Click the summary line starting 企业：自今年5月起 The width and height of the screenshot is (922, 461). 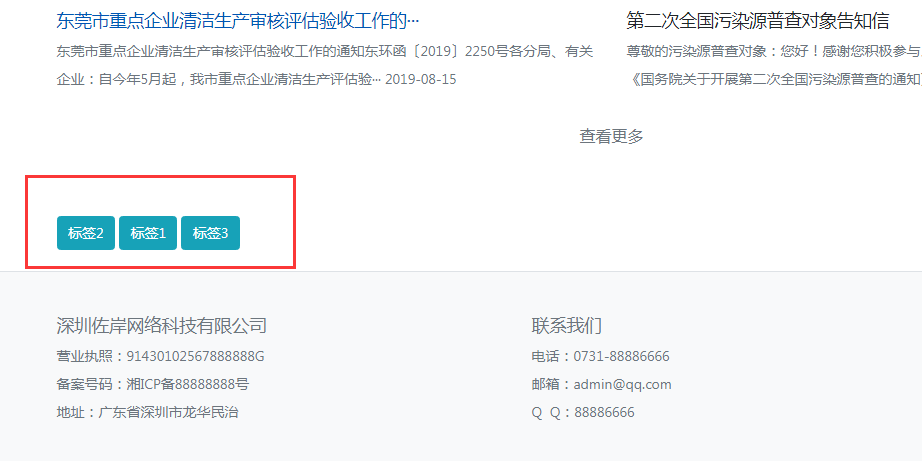click(x=218, y=78)
